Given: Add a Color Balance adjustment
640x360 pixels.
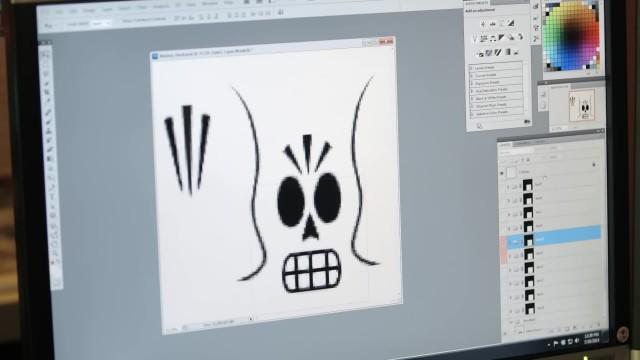Looking at the screenshot, I should (493, 38).
